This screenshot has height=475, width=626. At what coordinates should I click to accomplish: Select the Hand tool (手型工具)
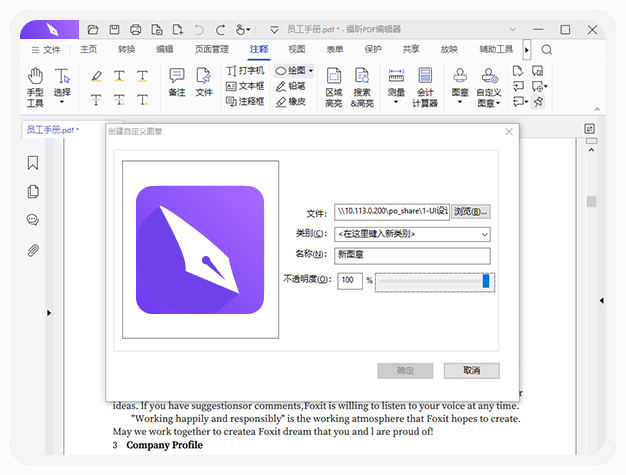[35, 87]
